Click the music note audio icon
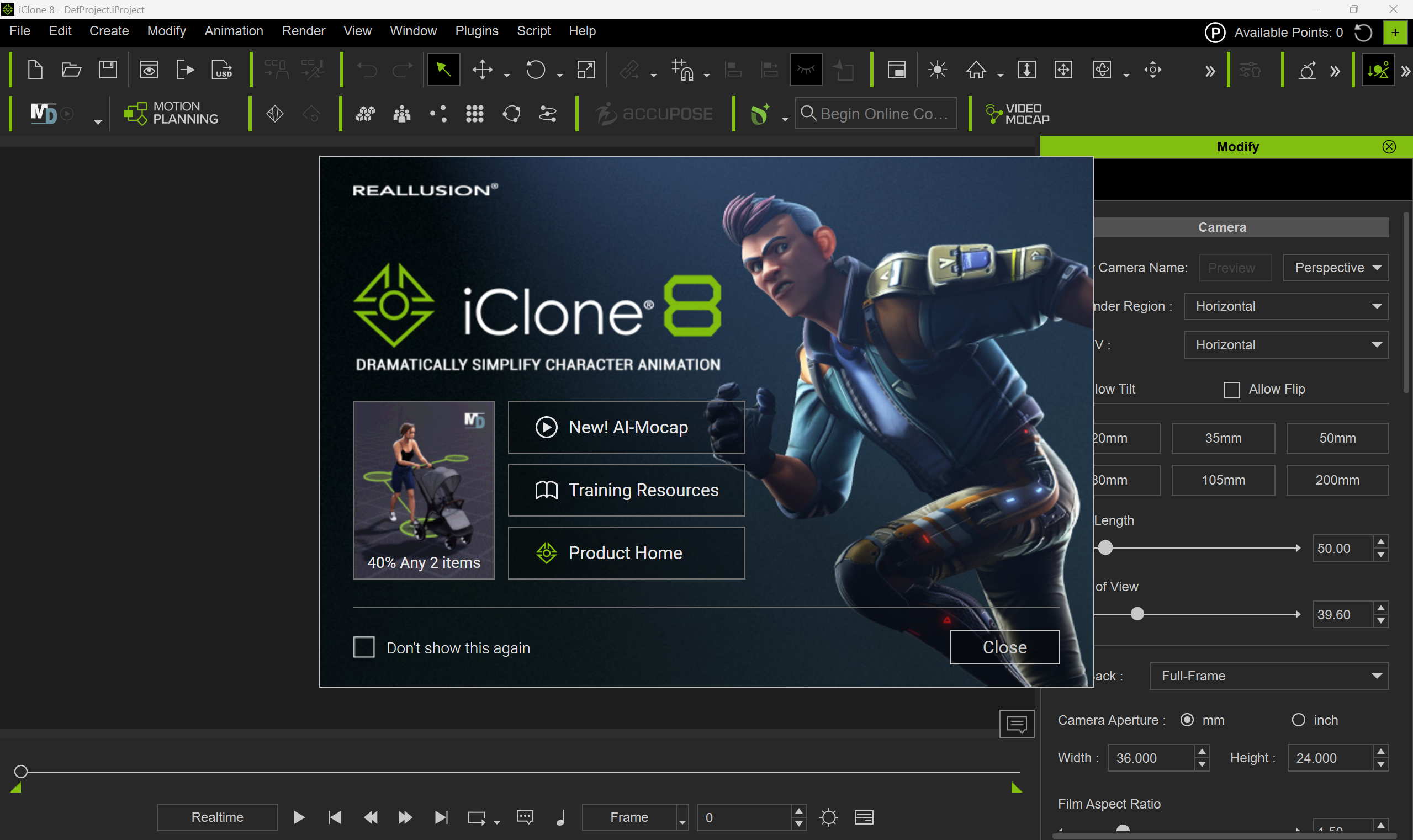Image resolution: width=1413 pixels, height=840 pixels. click(x=560, y=817)
